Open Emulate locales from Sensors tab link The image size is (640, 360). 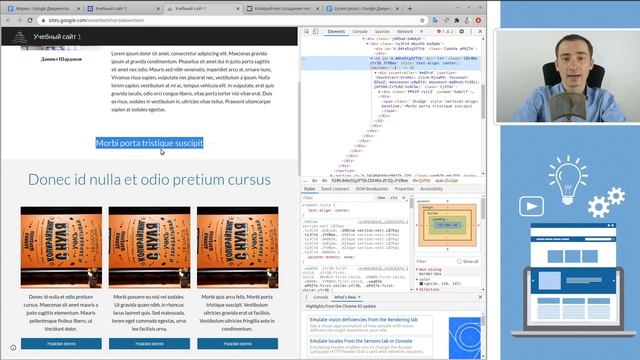[x=361, y=341]
